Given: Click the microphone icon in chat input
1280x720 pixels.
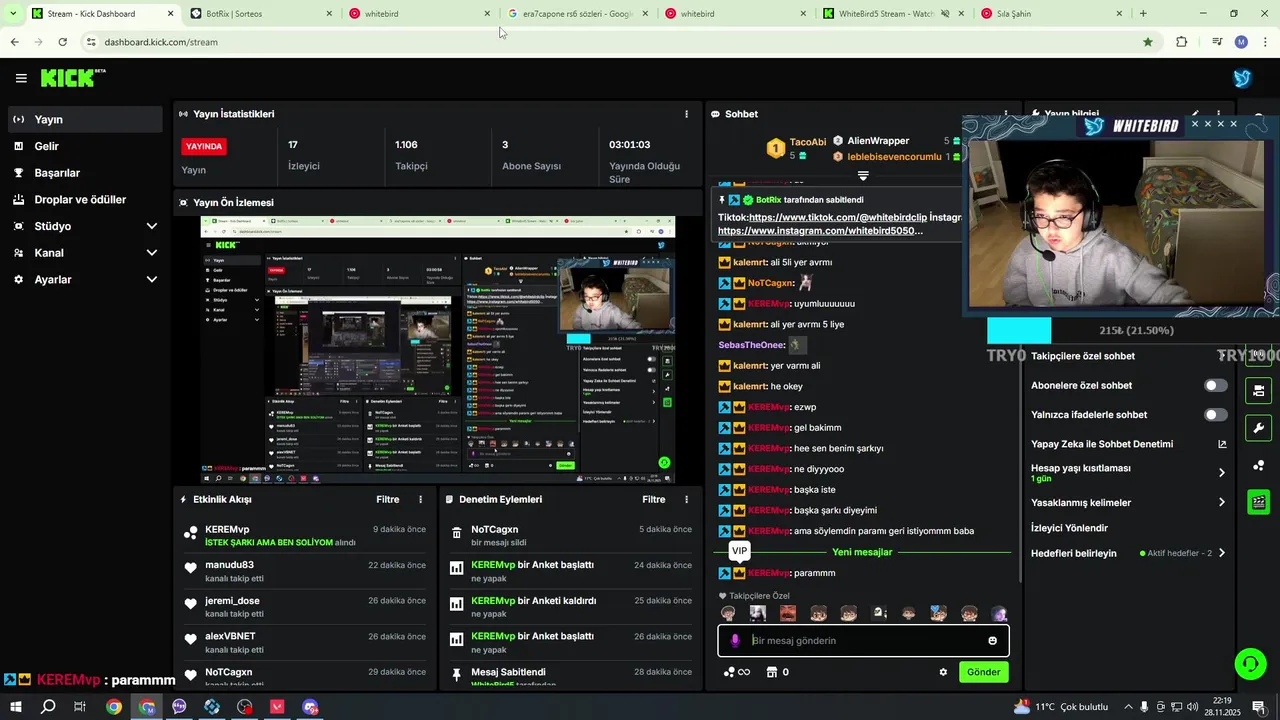Looking at the screenshot, I should 735,641.
